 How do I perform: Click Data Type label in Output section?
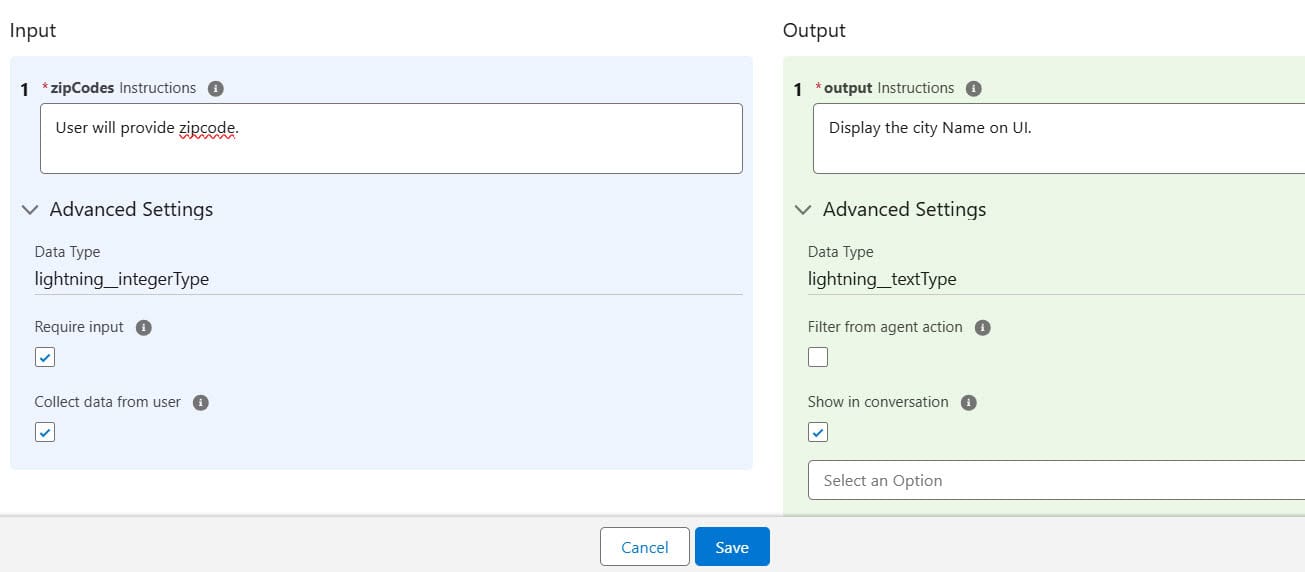[840, 252]
